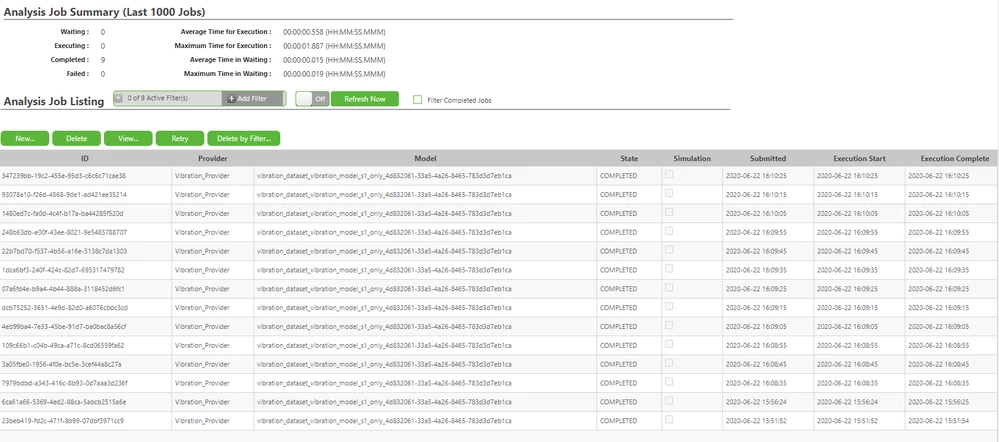Viewport: 999px width, 442px height.
Task: Click the Refresh Now button
Action: [364, 99]
